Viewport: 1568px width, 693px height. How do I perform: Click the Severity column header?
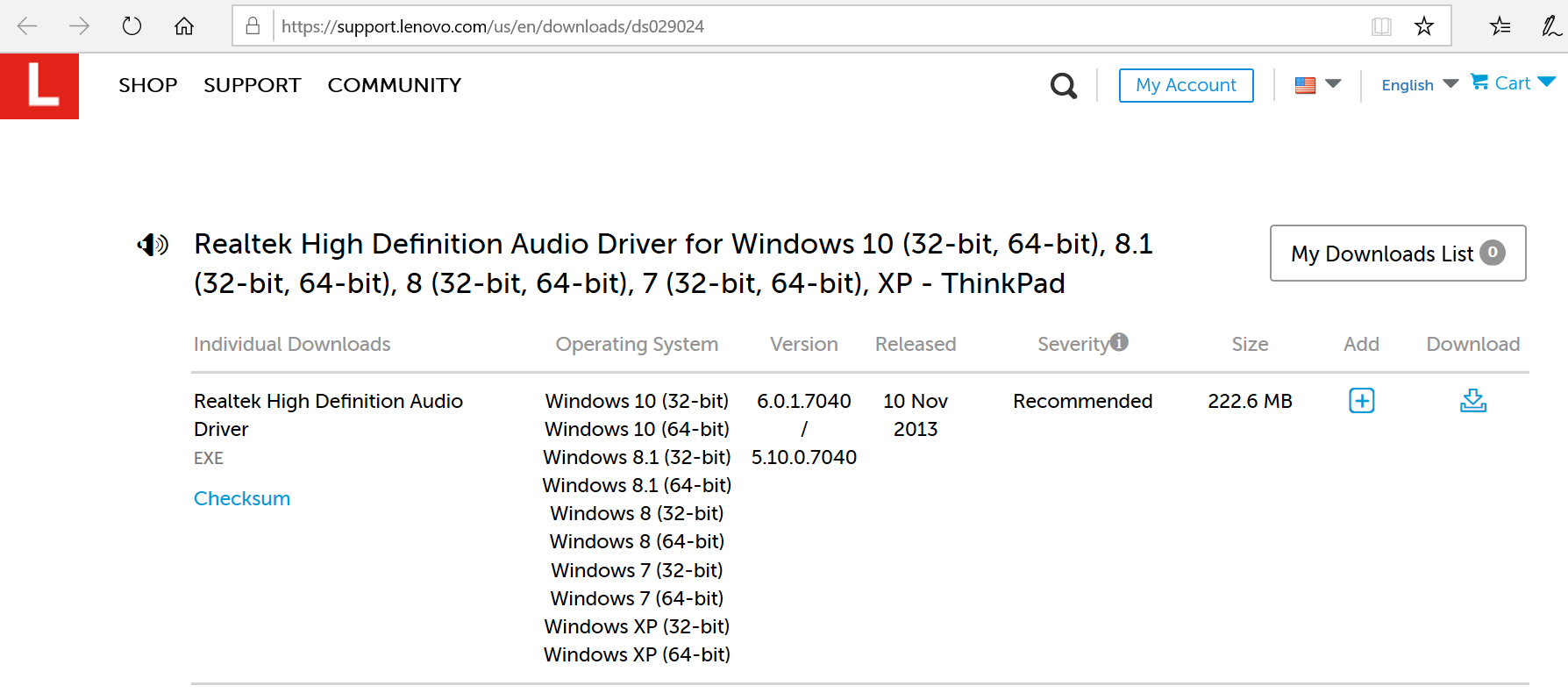pos(1073,344)
